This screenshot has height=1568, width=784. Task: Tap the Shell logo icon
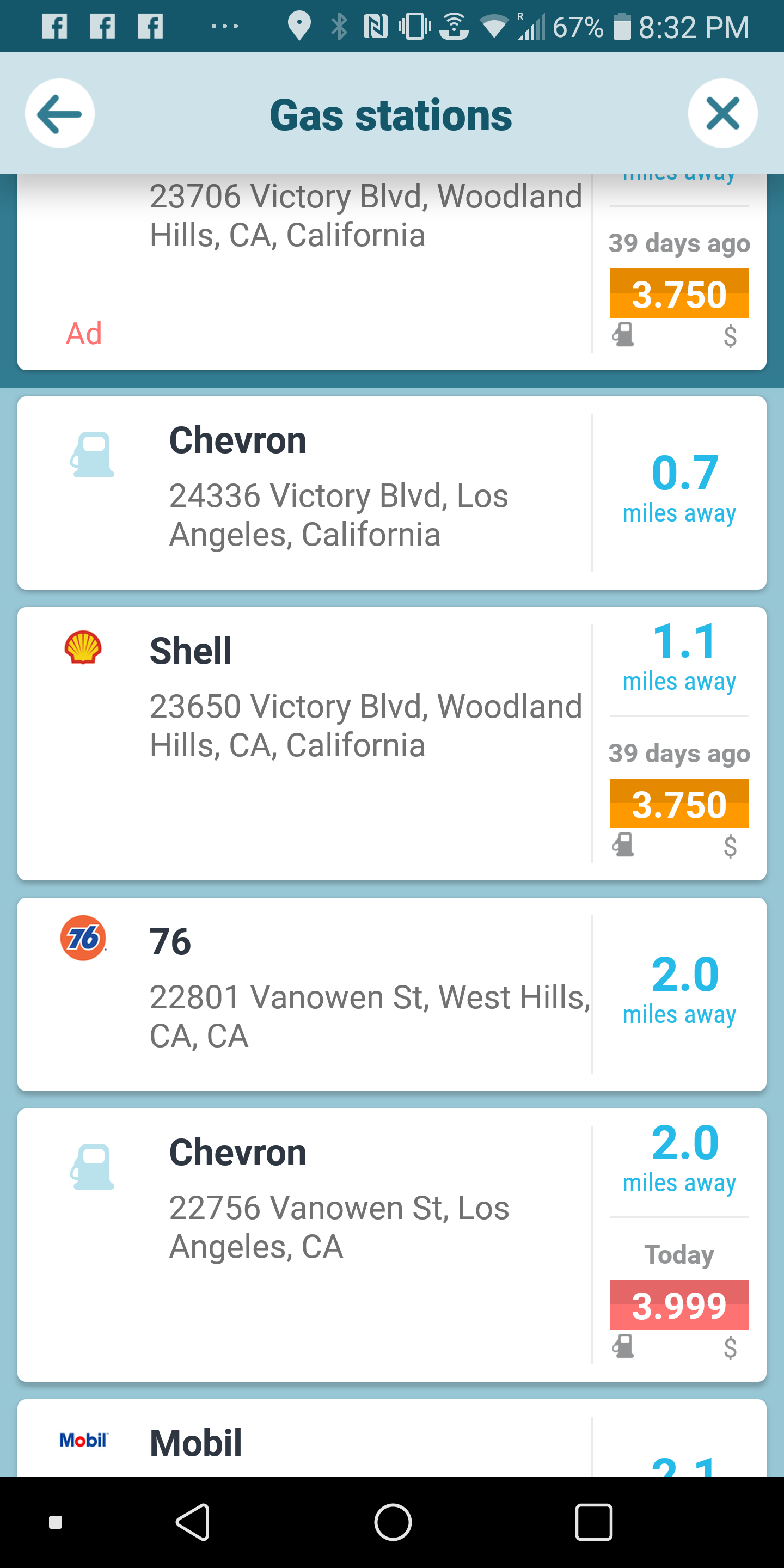tap(83, 647)
